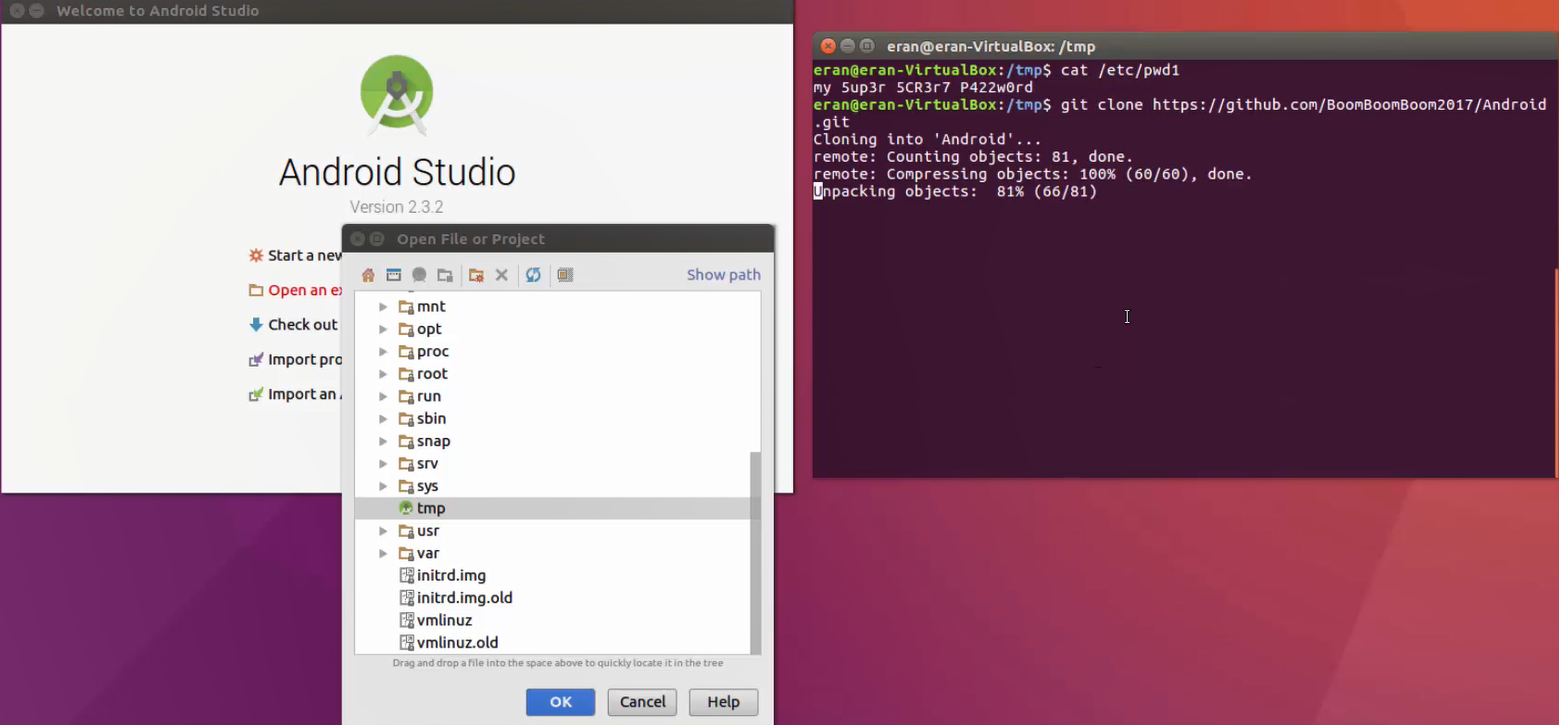Click the 'Import an Android' sample icon
The width and height of the screenshot is (1559, 725).
pyautogui.click(x=256, y=394)
